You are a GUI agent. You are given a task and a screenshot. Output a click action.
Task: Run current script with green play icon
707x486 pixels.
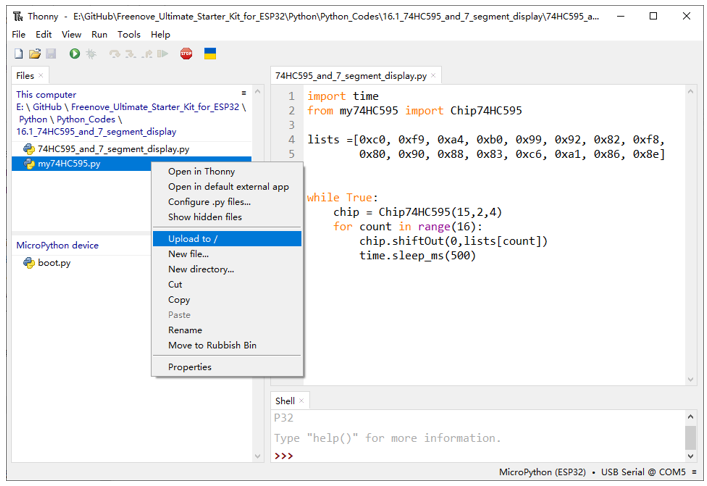click(x=74, y=54)
